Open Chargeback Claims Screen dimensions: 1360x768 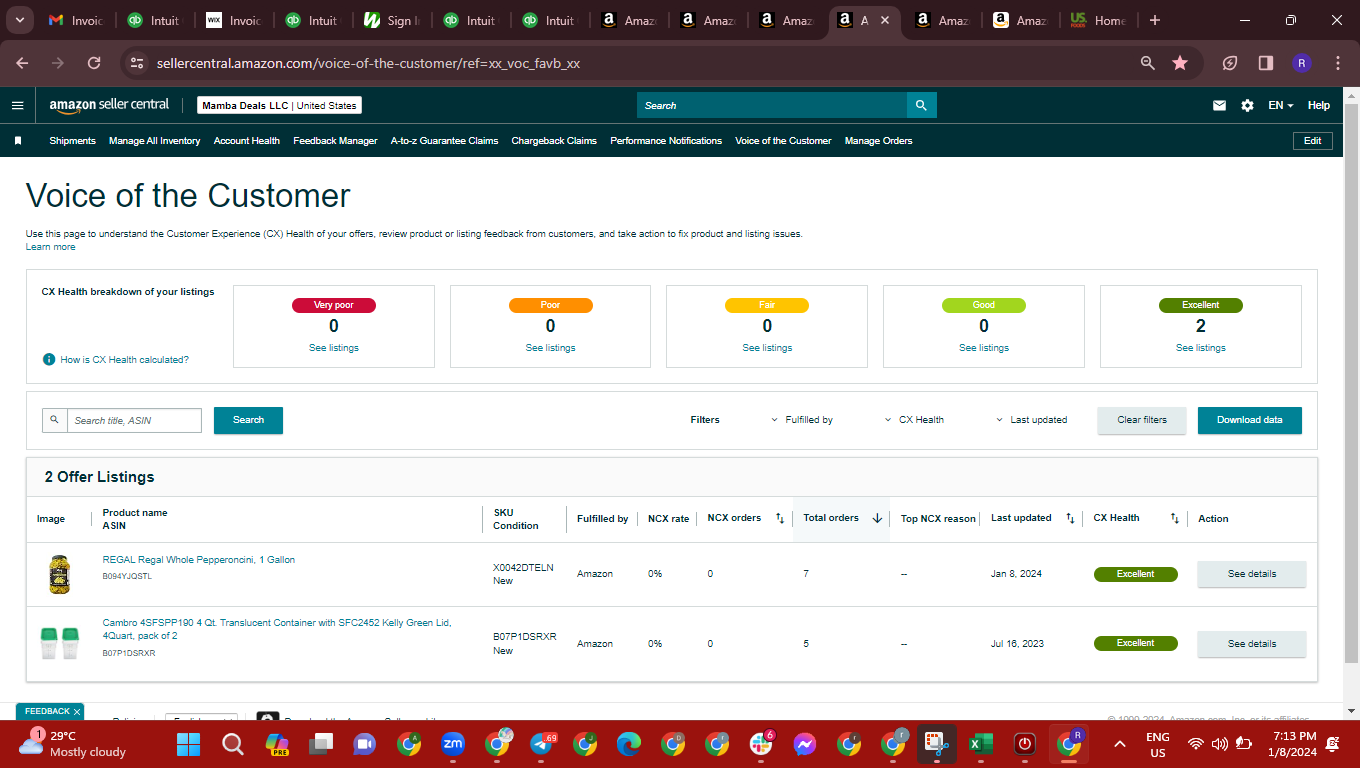pyautogui.click(x=554, y=141)
